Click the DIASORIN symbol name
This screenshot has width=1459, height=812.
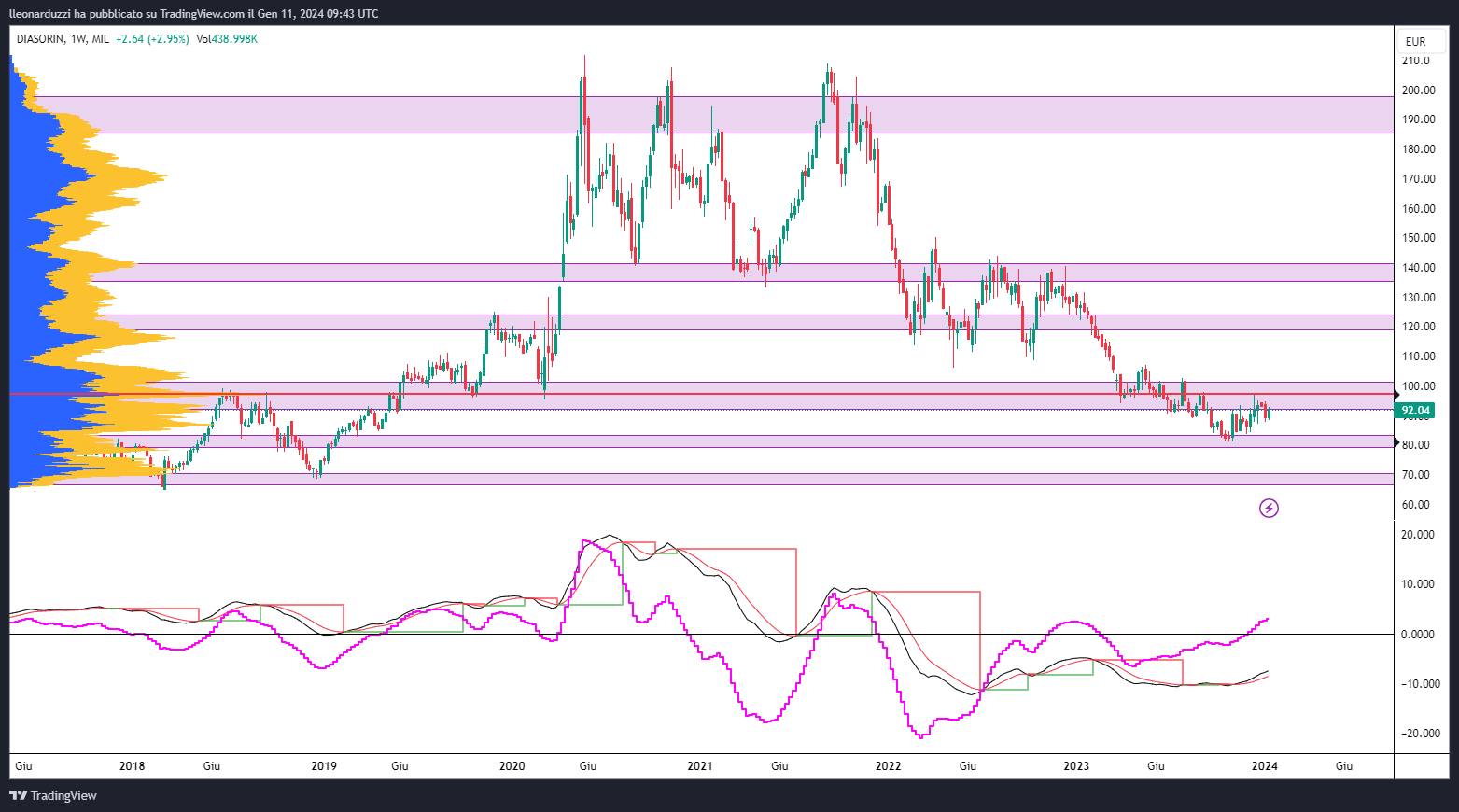[x=41, y=39]
